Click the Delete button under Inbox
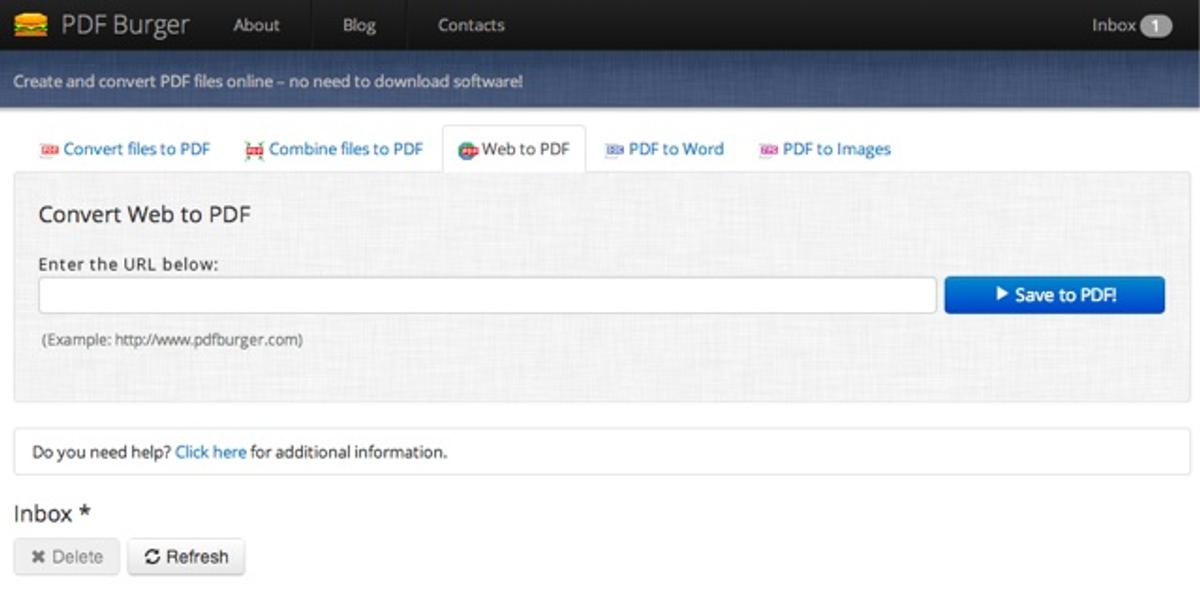 click(x=67, y=557)
